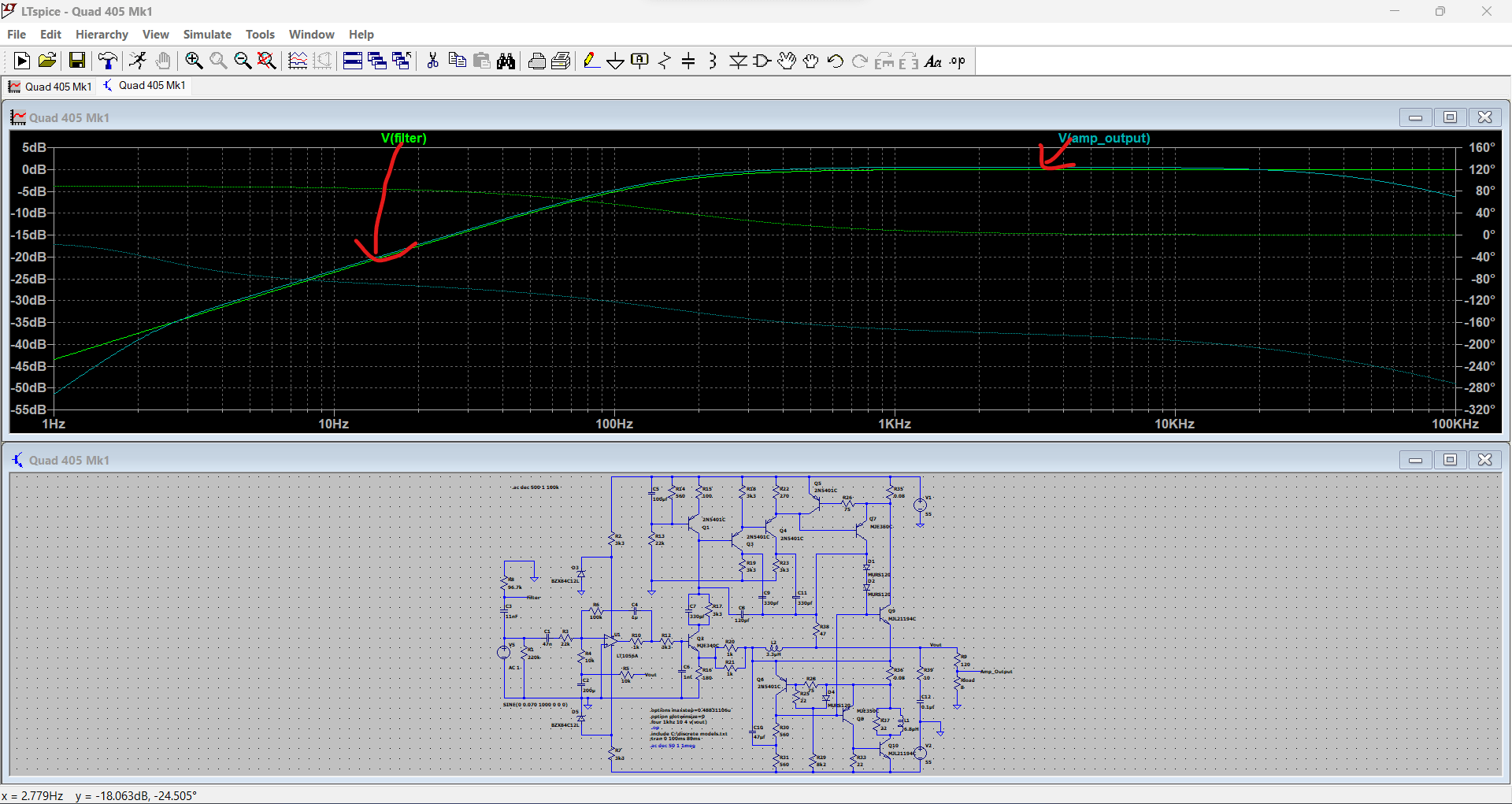This screenshot has width=1512, height=804.
Task: Open Find with the binoculars icon
Action: point(506,61)
